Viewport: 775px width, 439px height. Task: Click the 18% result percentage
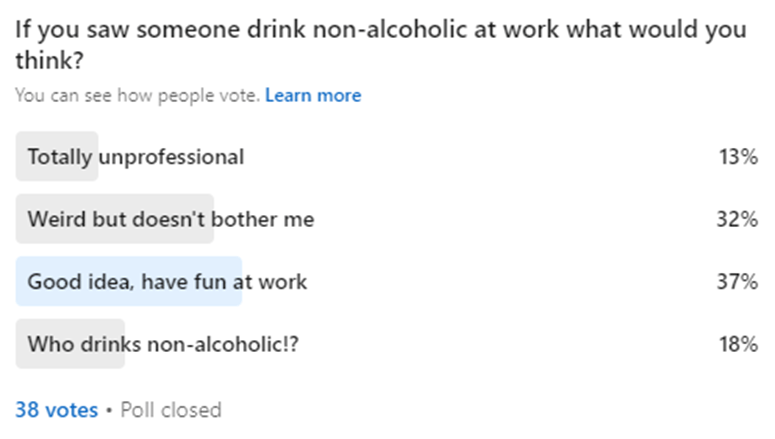tap(737, 344)
